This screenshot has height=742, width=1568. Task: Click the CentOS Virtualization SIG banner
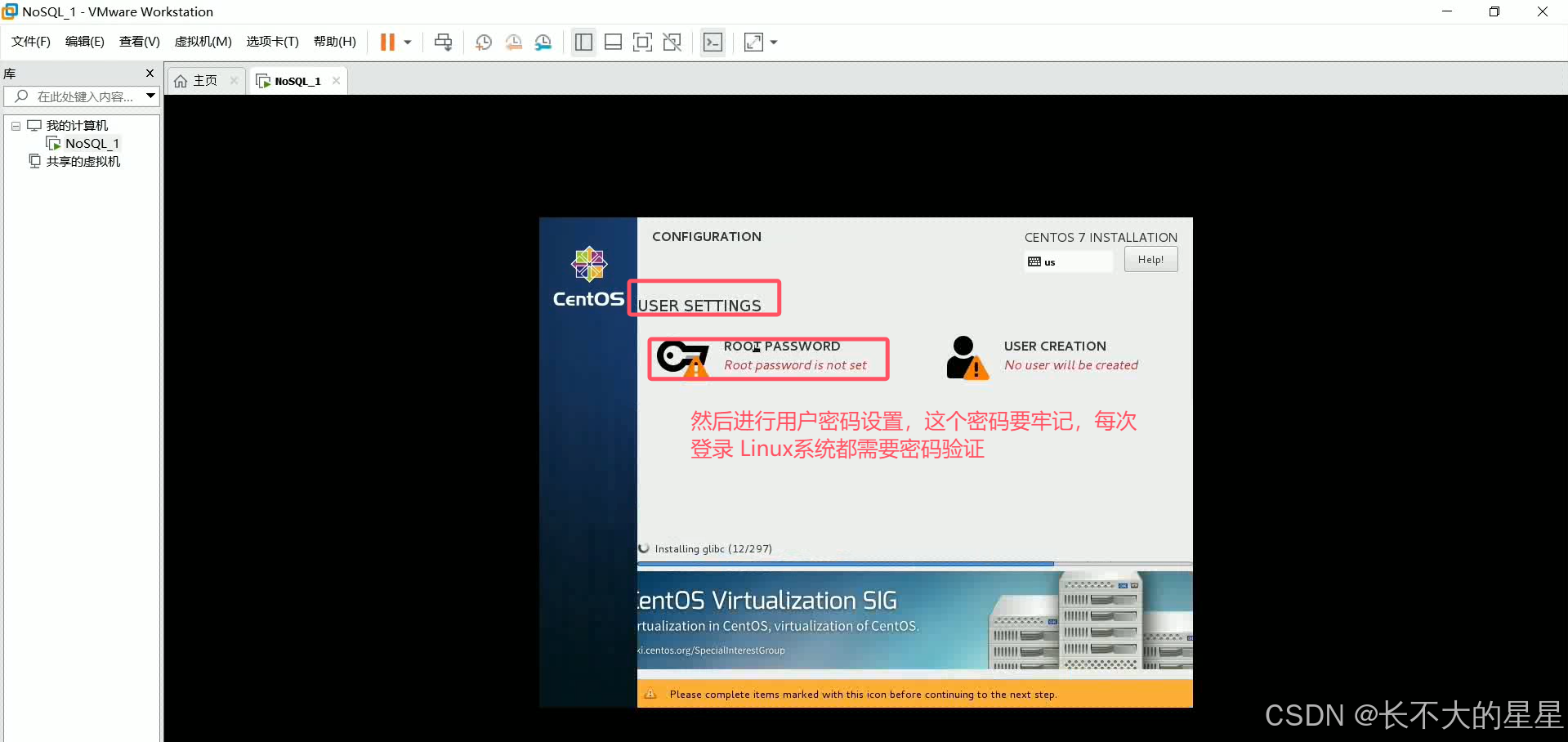914,620
